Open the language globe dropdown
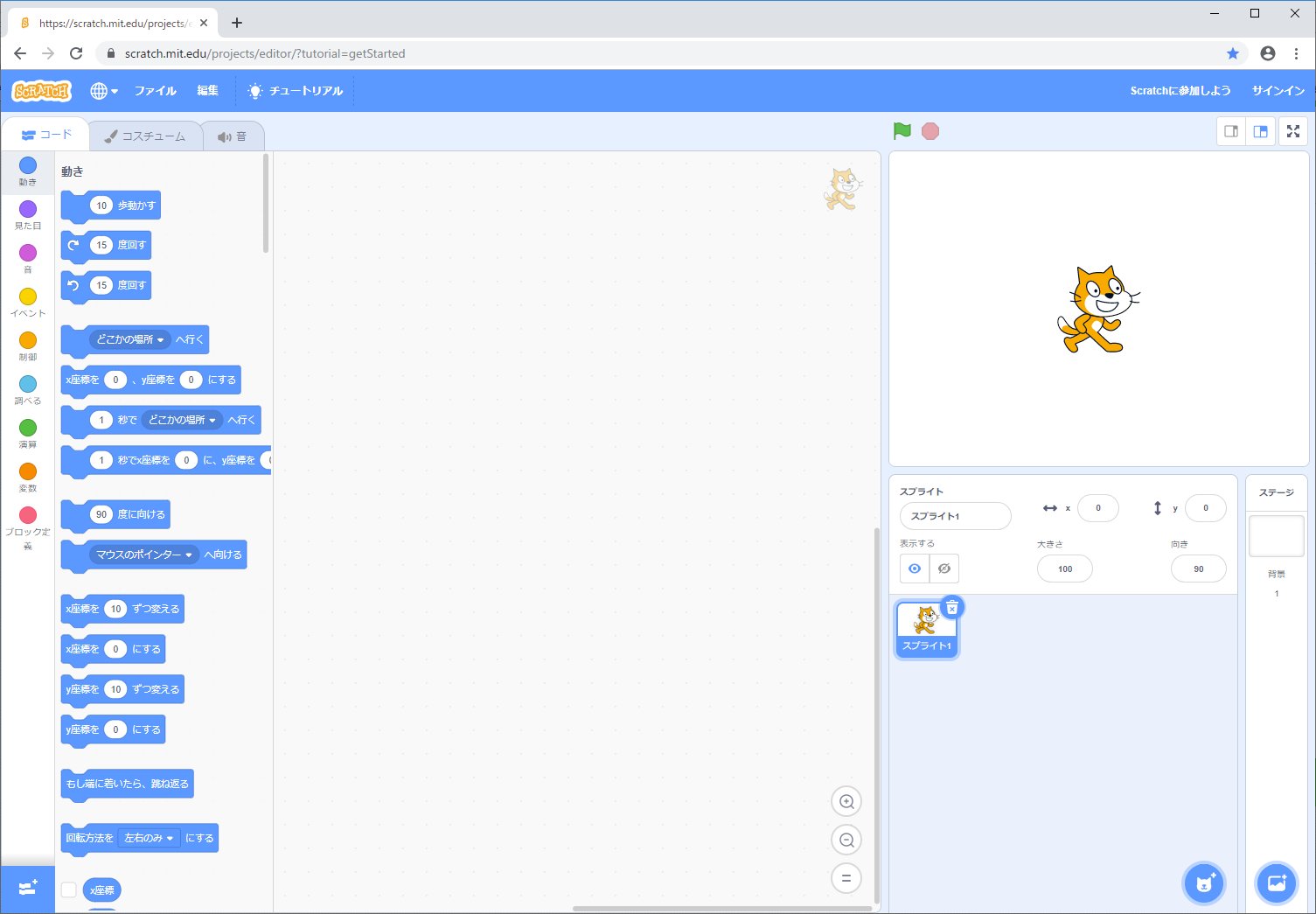The image size is (1316, 914). 104,91
